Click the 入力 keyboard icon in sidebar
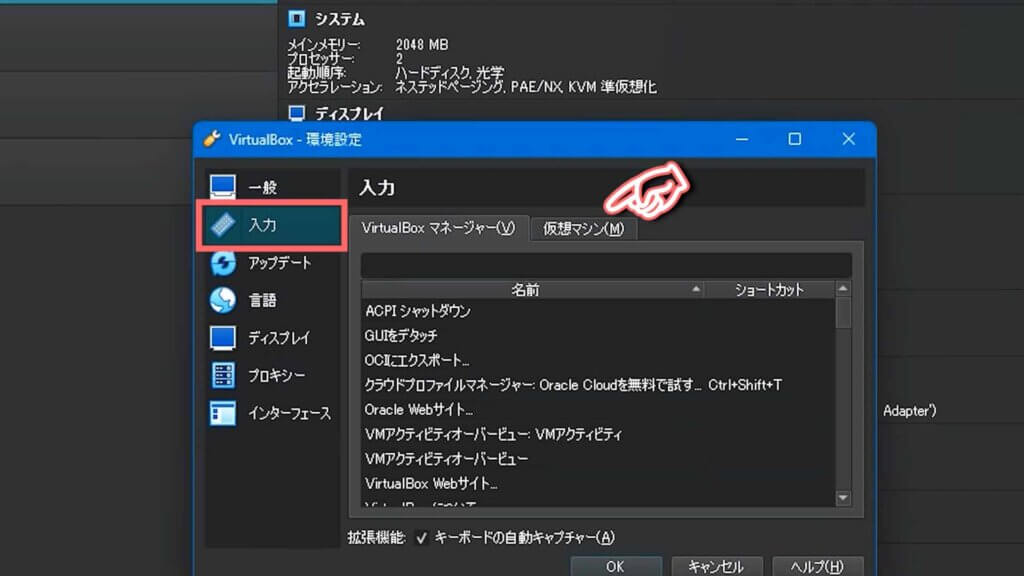 click(223, 225)
